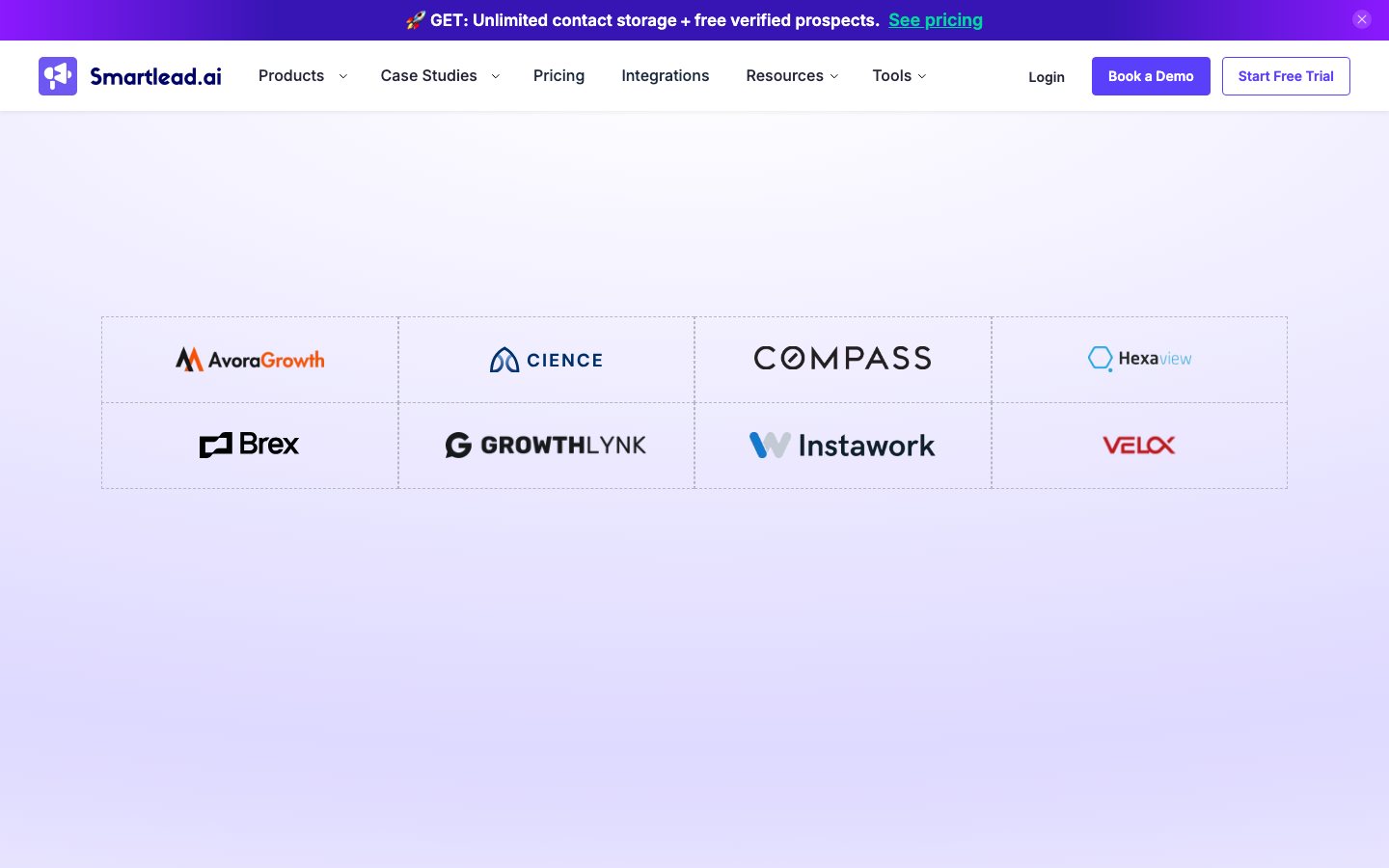Expand the Products dropdown chevron
The width and height of the screenshot is (1389, 868).
tap(342, 76)
